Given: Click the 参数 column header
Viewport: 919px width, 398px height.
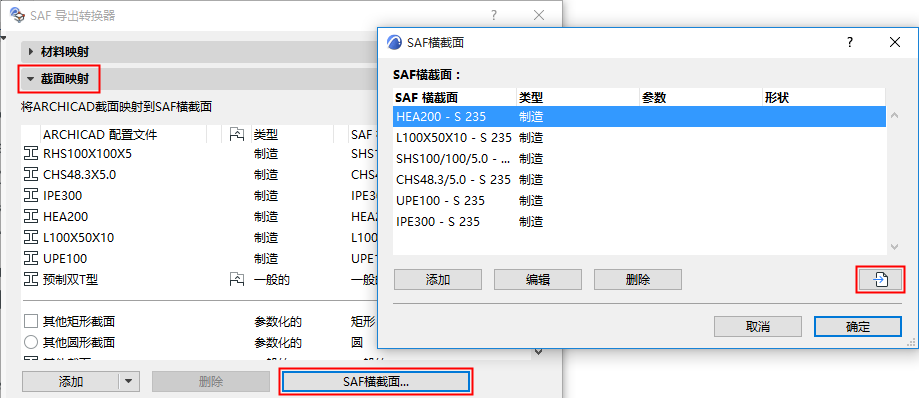Looking at the screenshot, I should pos(700,97).
